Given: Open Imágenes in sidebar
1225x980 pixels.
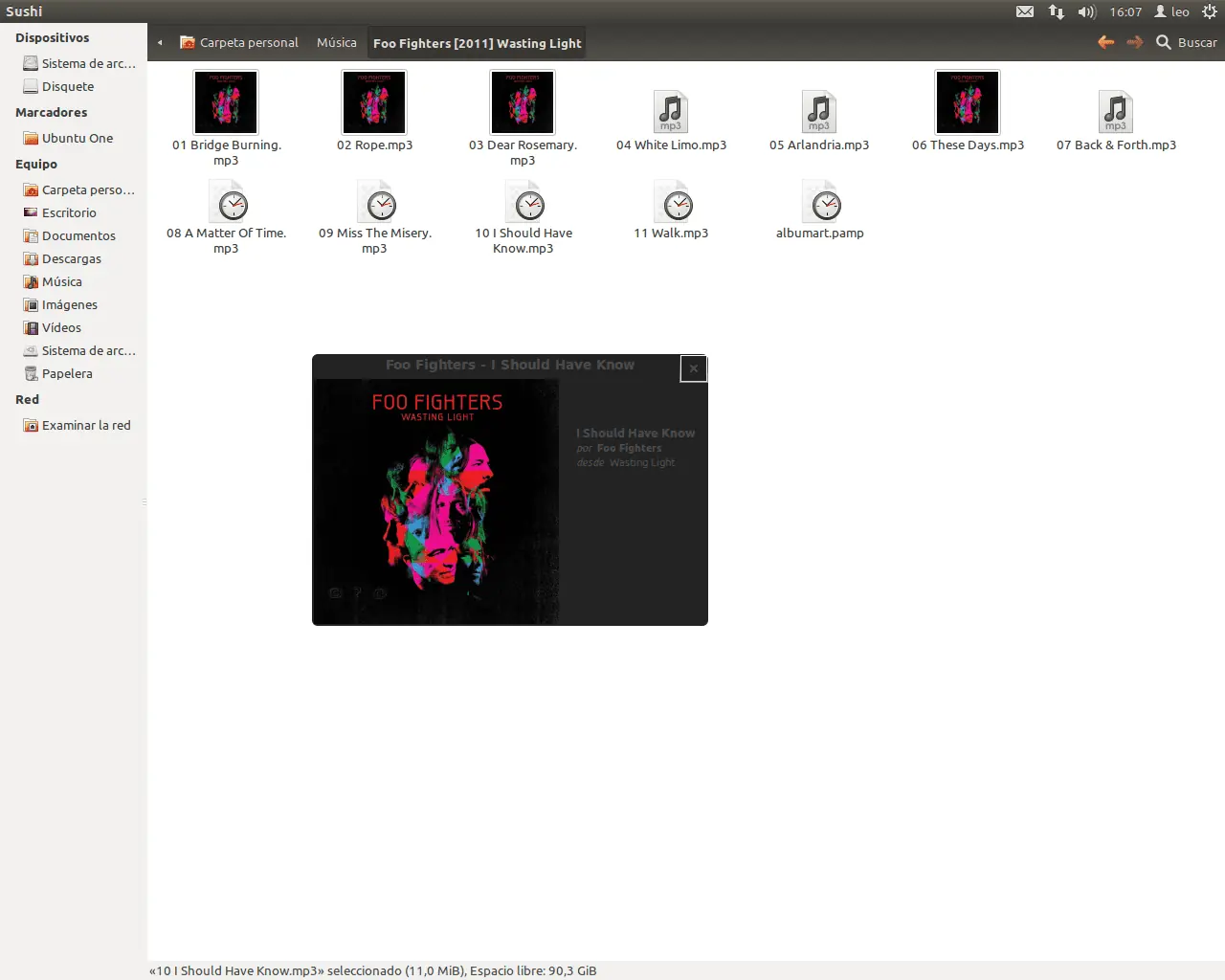Looking at the screenshot, I should (61, 304).
